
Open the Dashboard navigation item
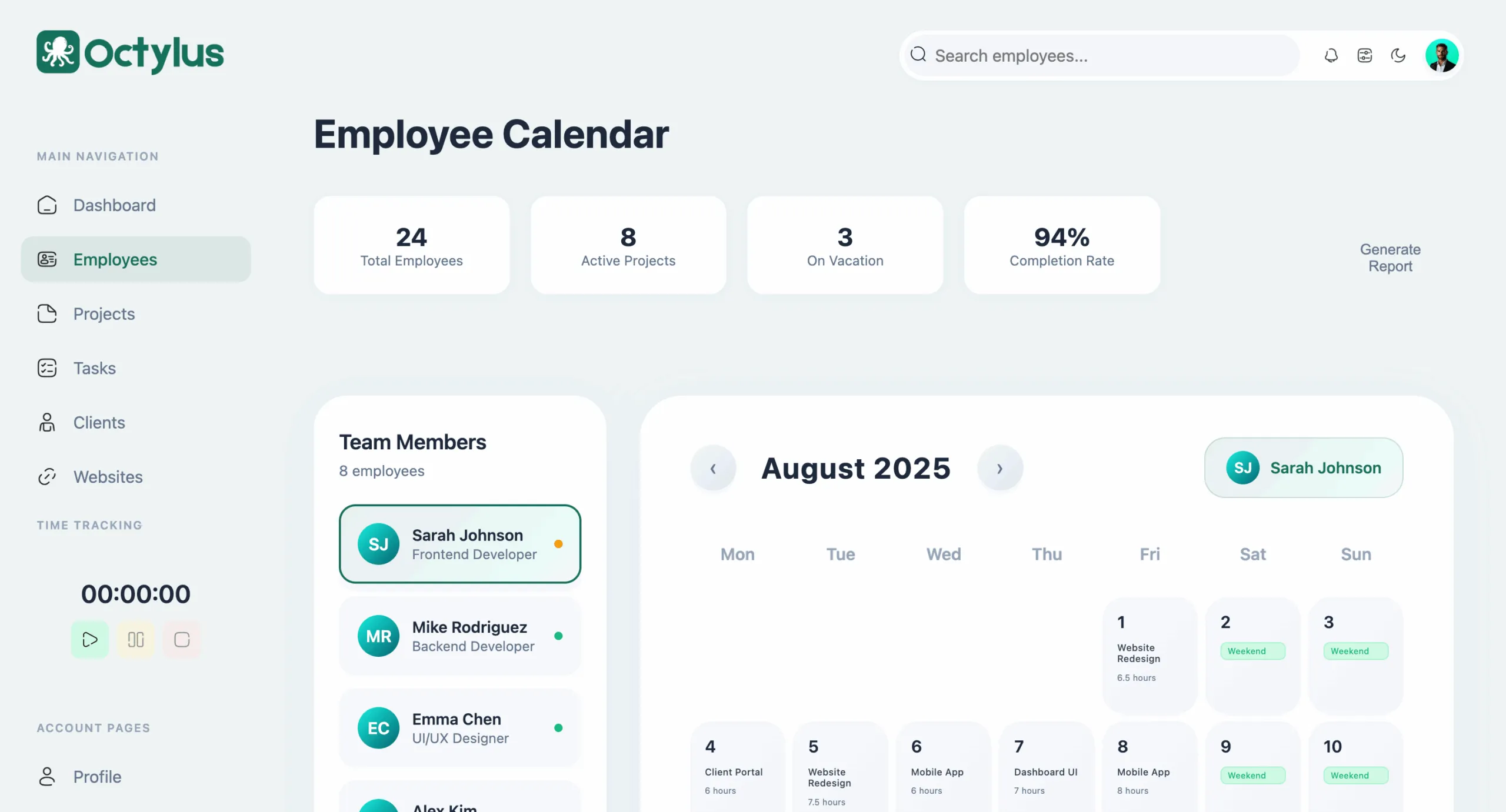point(114,205)
